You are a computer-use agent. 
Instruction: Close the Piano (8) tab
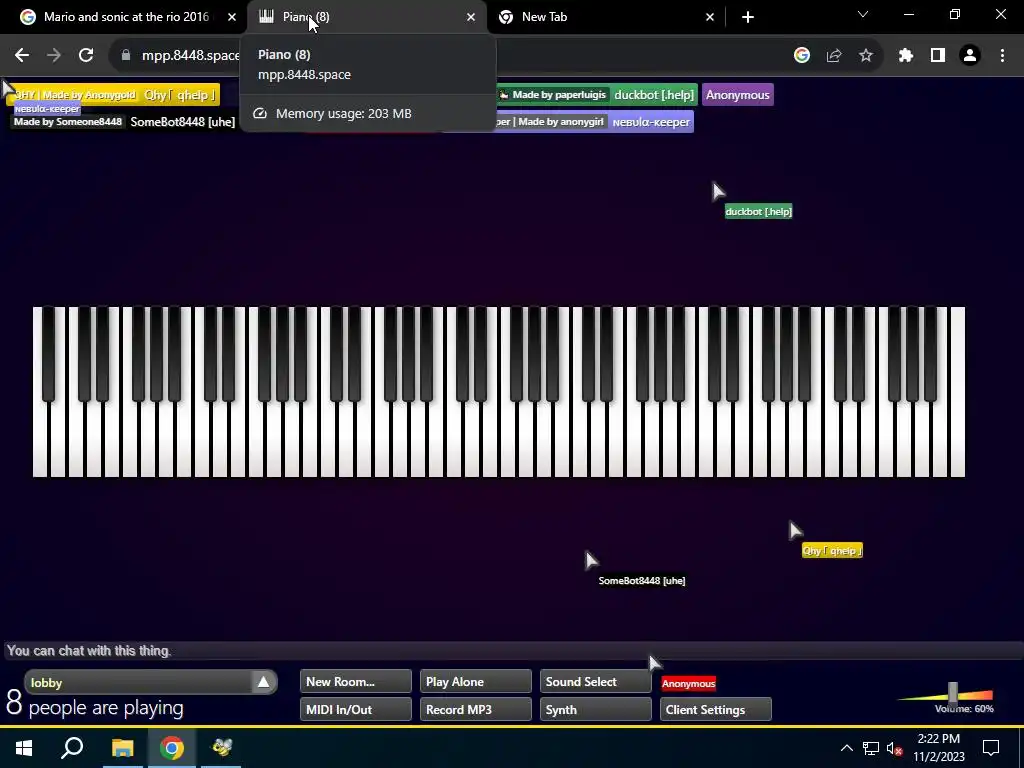click(x=471, y=17)
